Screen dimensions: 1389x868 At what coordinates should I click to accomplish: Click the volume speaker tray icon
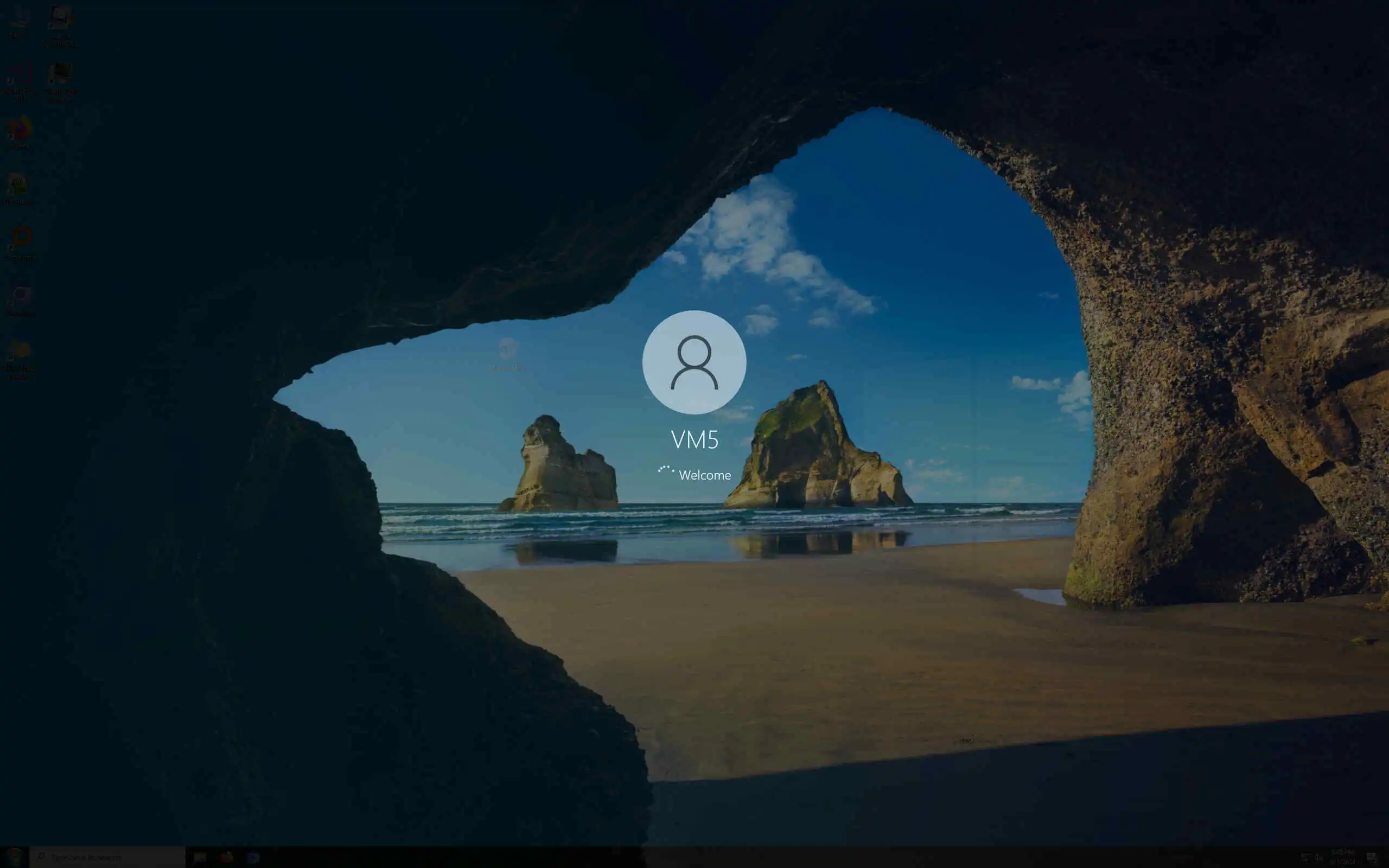point(1318,858)
